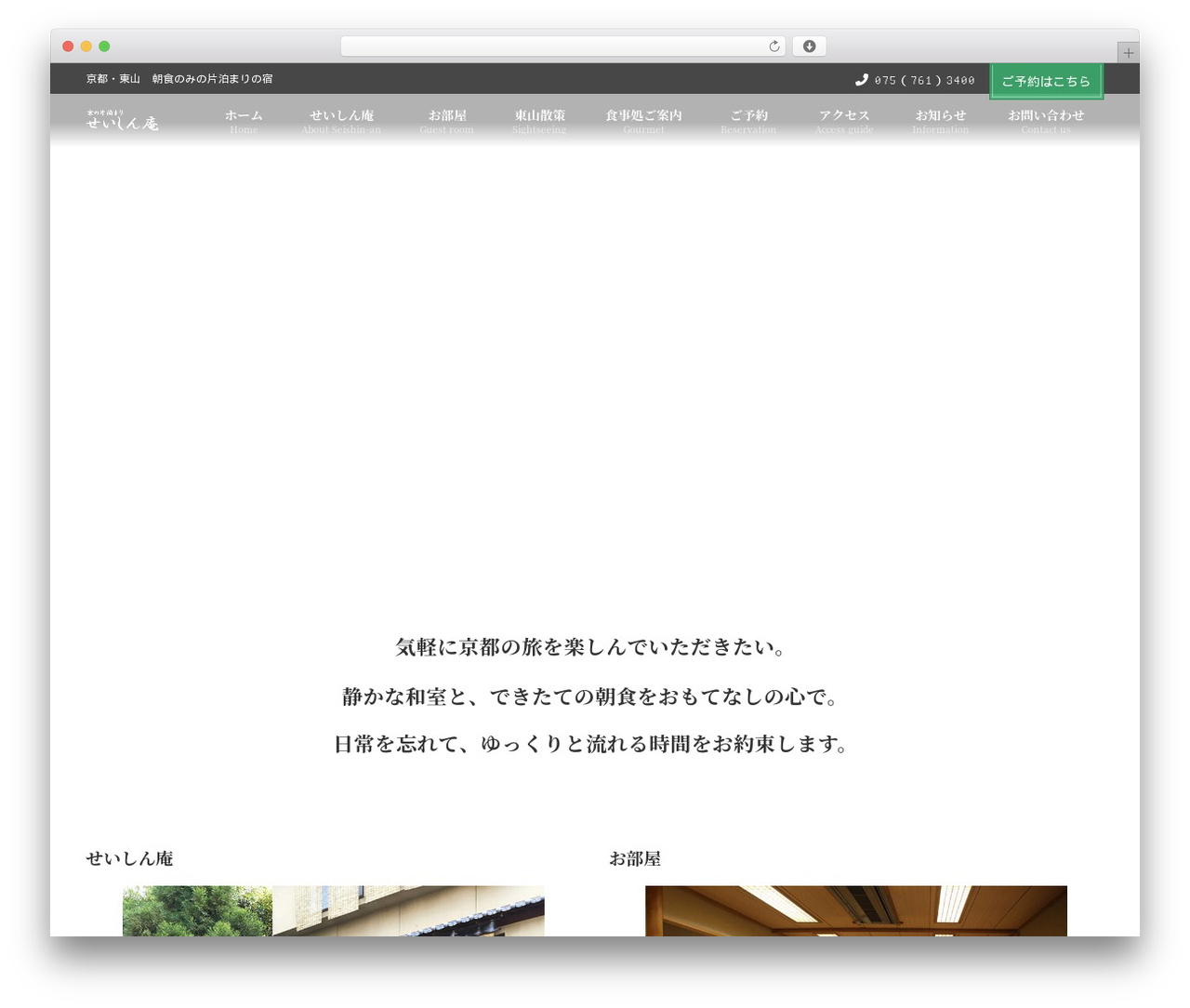Viewport: 1190px width, 1008px height.
Task: Maximize the window with green button
Action: click(104, 46)
